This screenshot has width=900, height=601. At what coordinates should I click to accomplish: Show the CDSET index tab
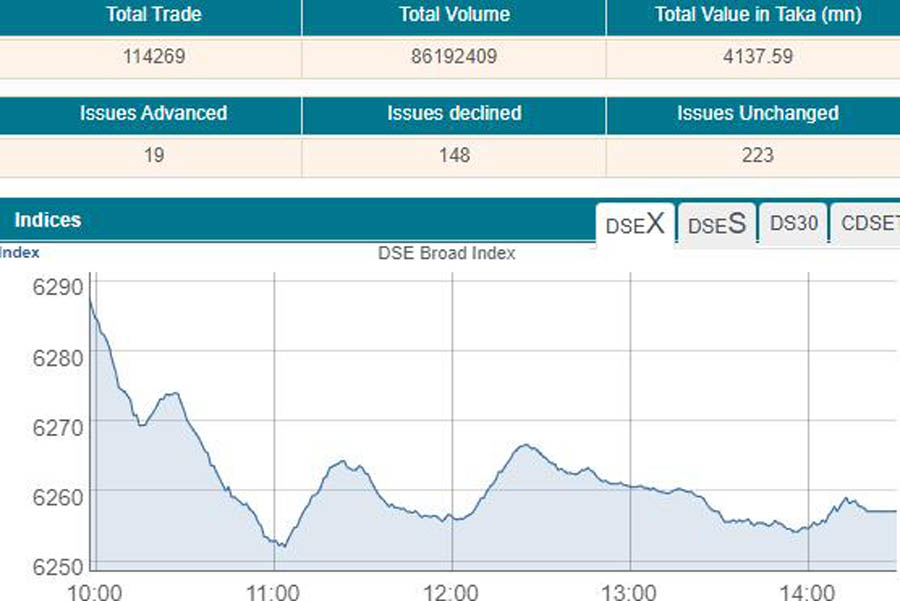[868, 224]
